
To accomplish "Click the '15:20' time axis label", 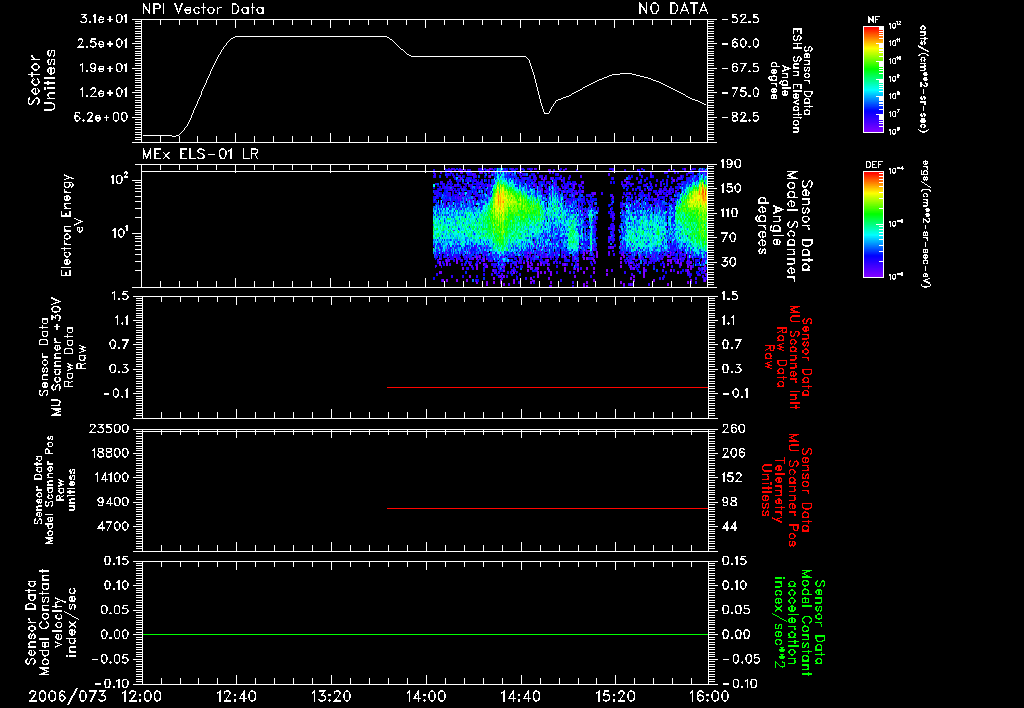I will point(615,696).
